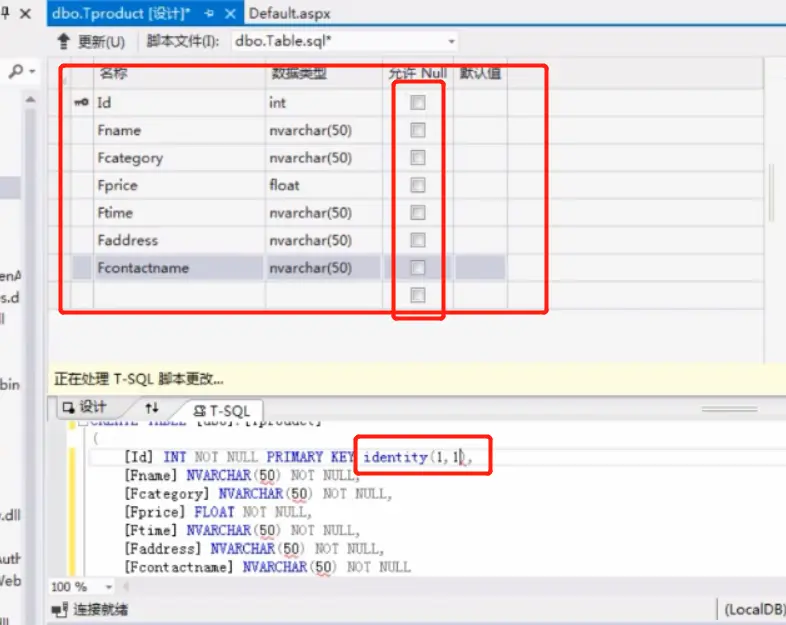Click the pin icon on the dbo.Tproduct tab
The width and height of the screenshot is (786, 625).
click(209, 14)
